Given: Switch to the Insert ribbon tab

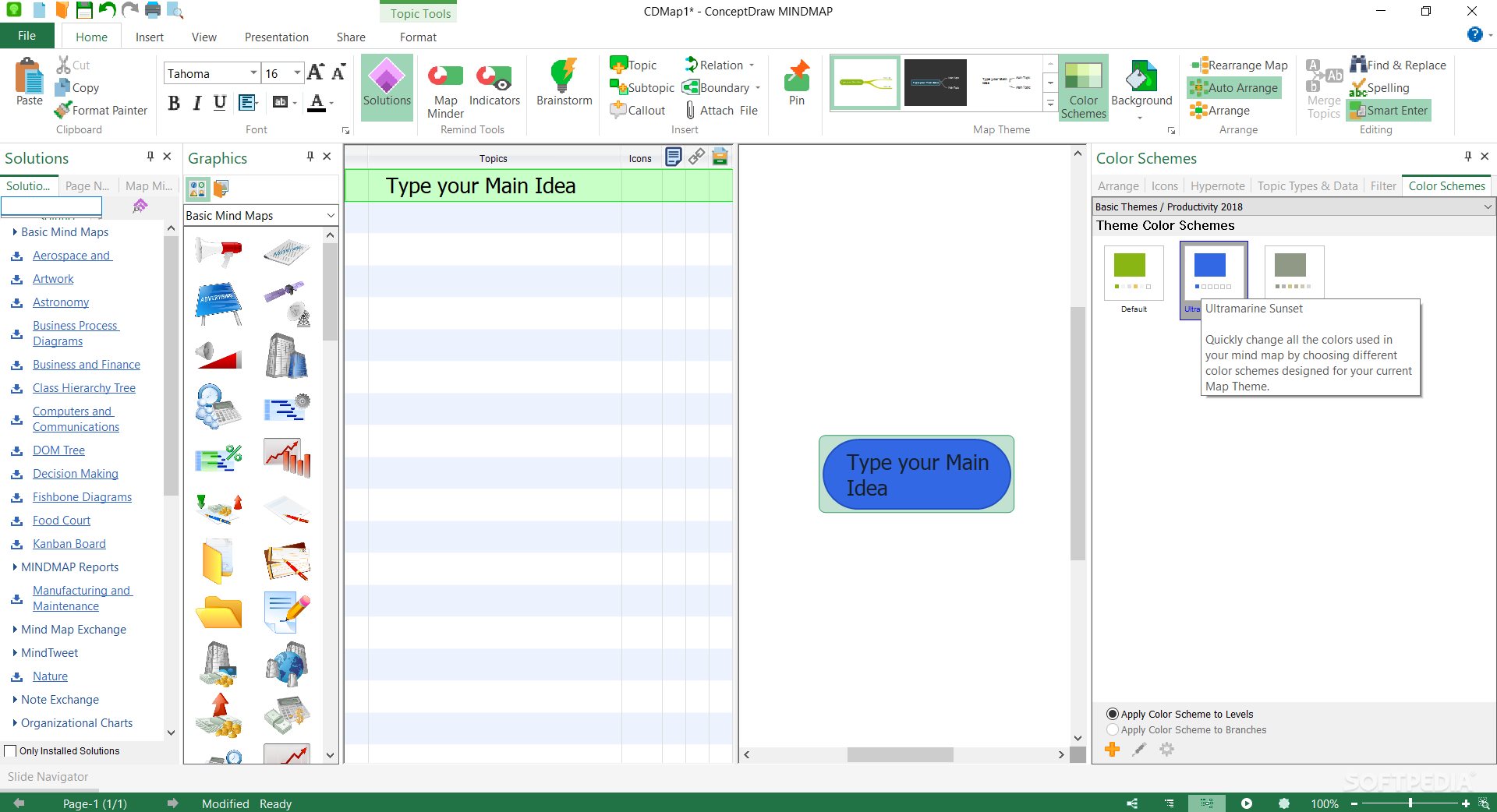Looking at the screenshot, I should pyautogui.click(x=149, y=37).
